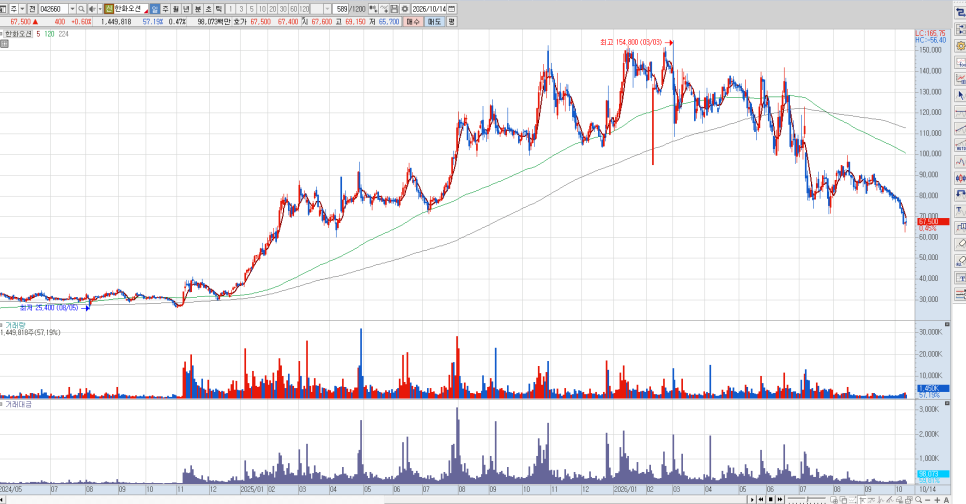Open the market type dropdown next to 주
This screenshot has height=504, width=966.
pos(22,9)
